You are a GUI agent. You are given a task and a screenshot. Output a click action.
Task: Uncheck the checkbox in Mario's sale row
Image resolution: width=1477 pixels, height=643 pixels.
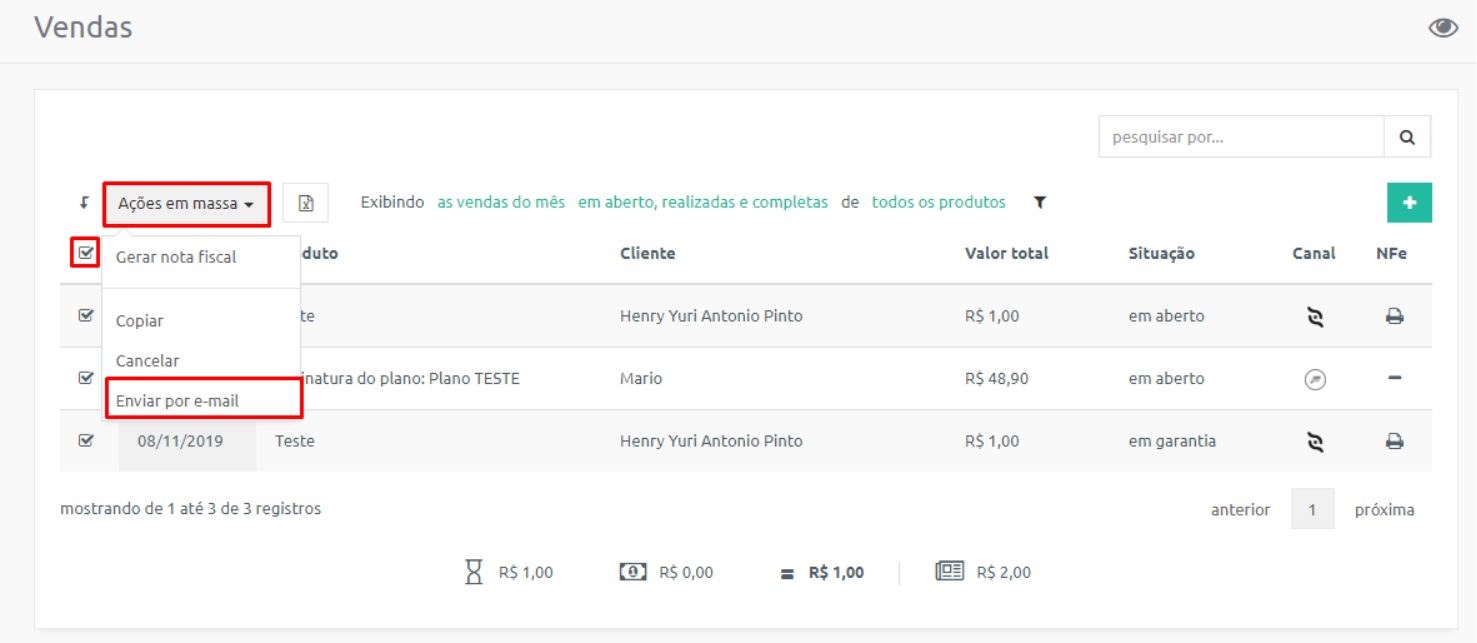(86, 378)
